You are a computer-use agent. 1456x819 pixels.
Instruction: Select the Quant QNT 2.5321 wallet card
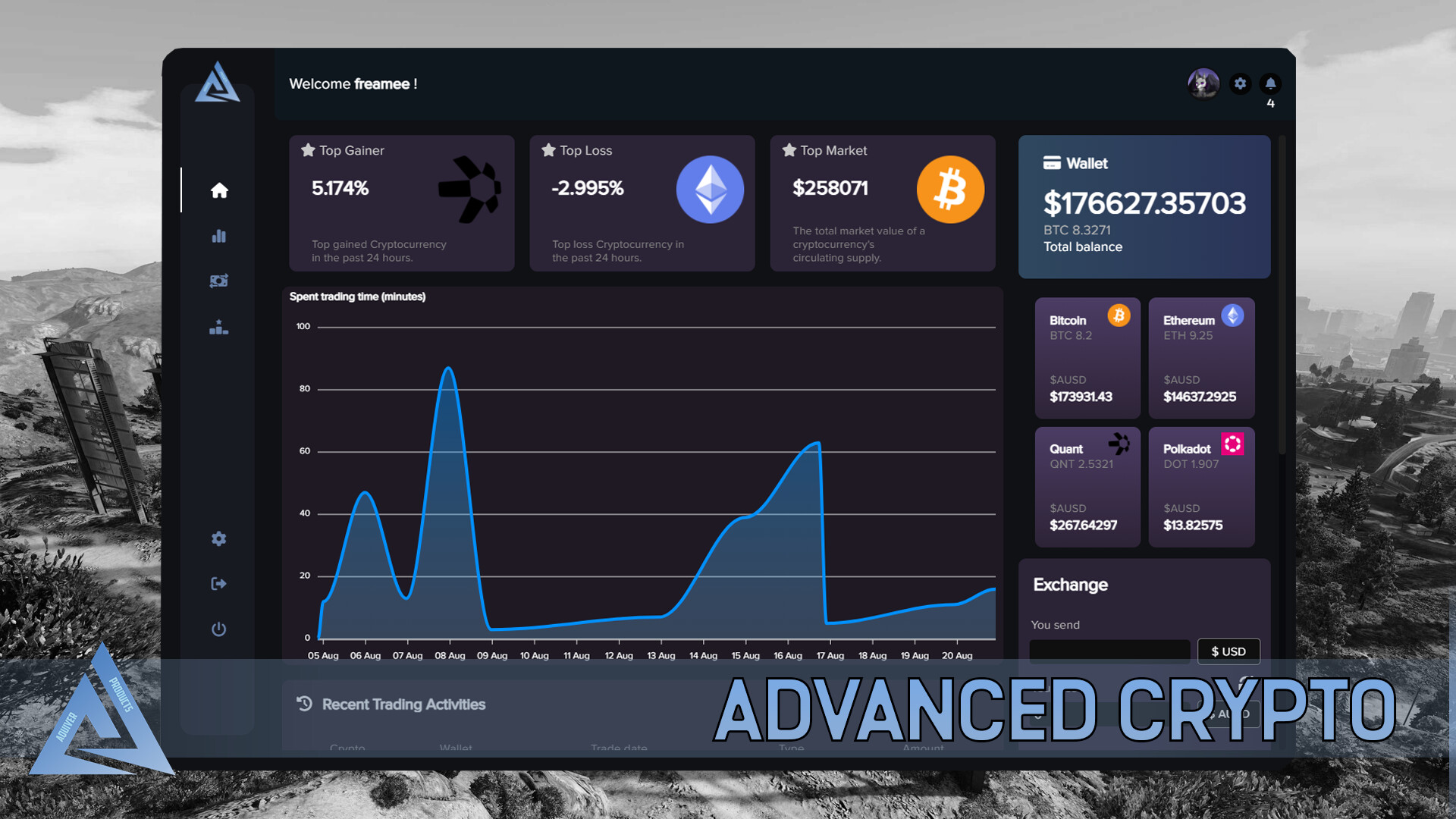click(1087, 487)
